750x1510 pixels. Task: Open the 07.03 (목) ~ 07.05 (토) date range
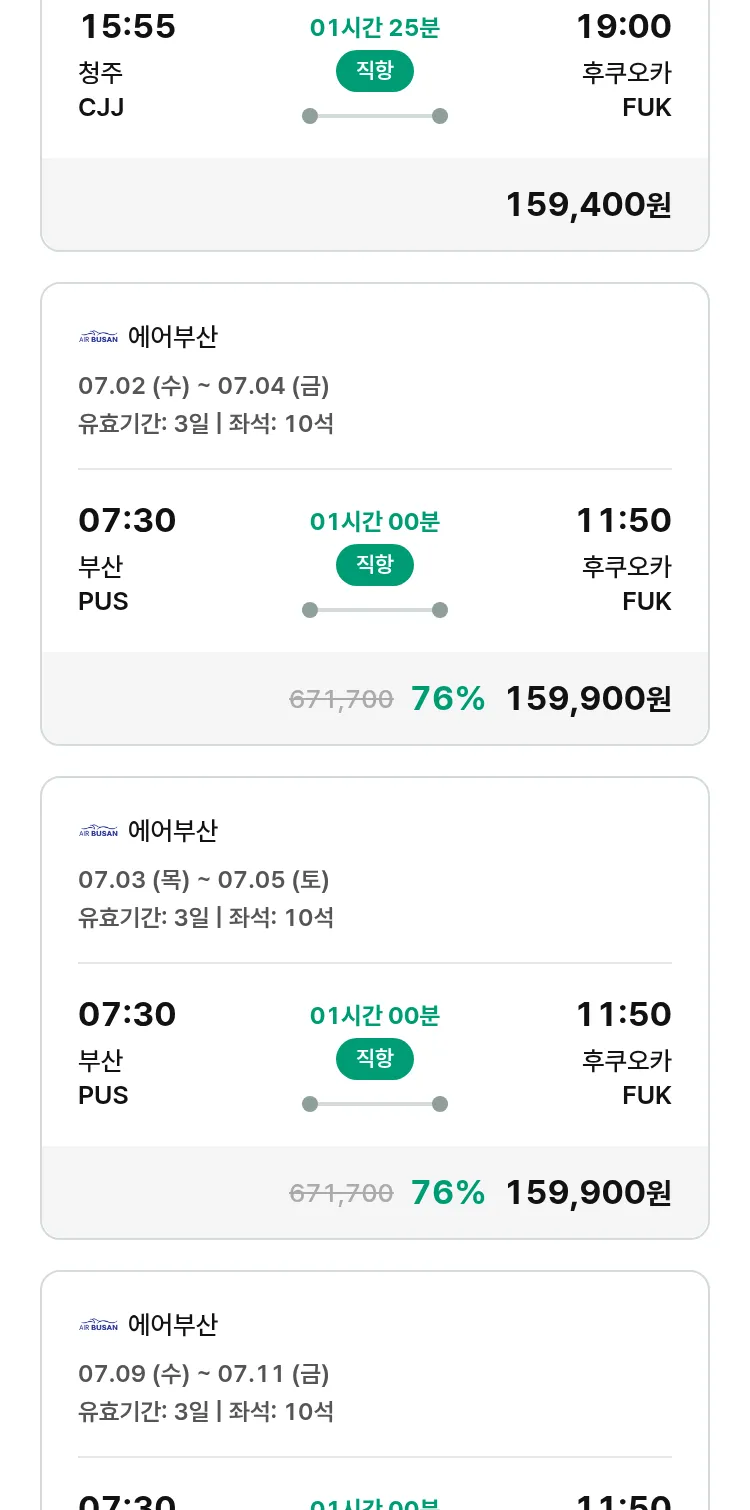coord(204,880)
